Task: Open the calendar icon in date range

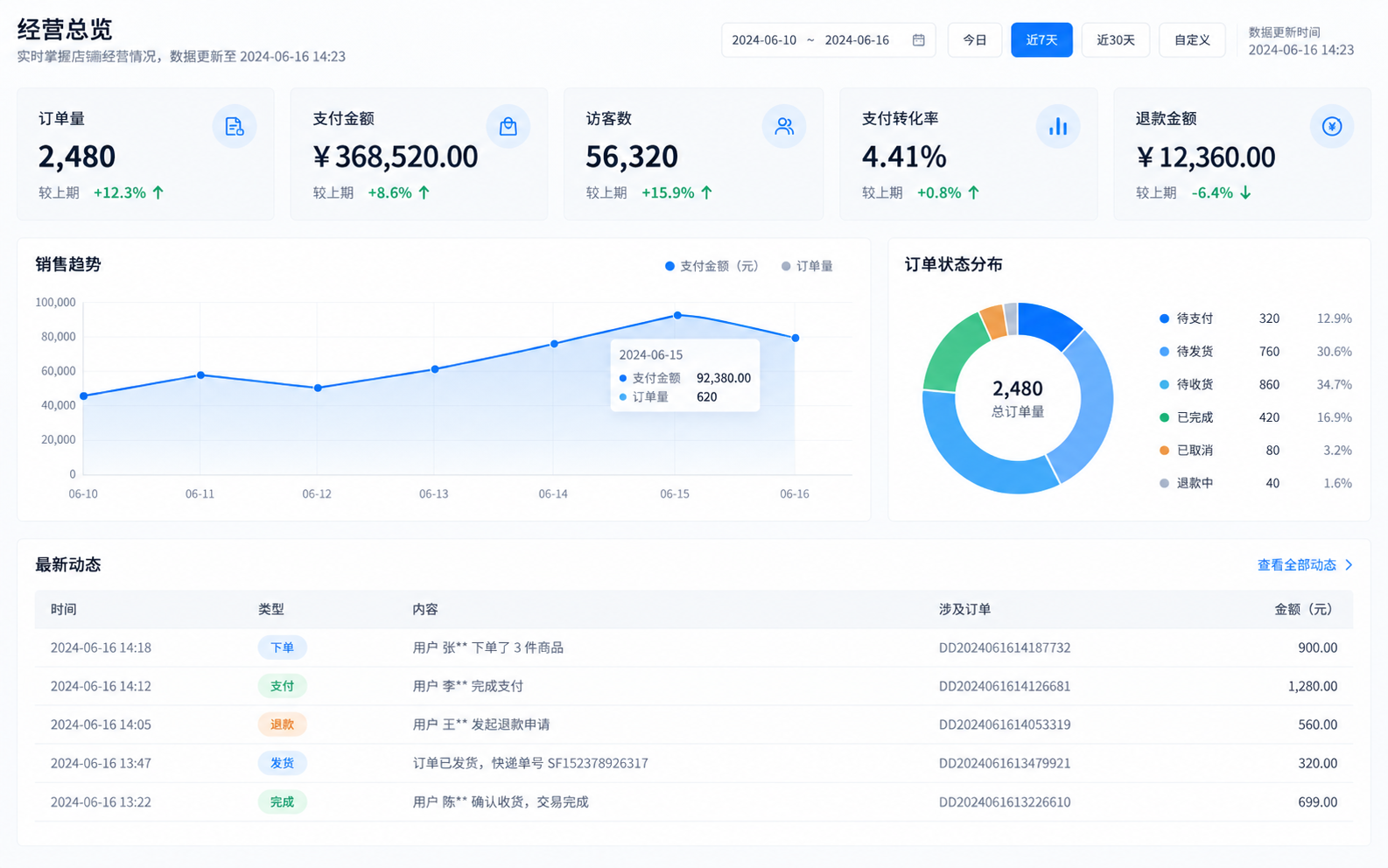Action: click(x=918, y=40)
